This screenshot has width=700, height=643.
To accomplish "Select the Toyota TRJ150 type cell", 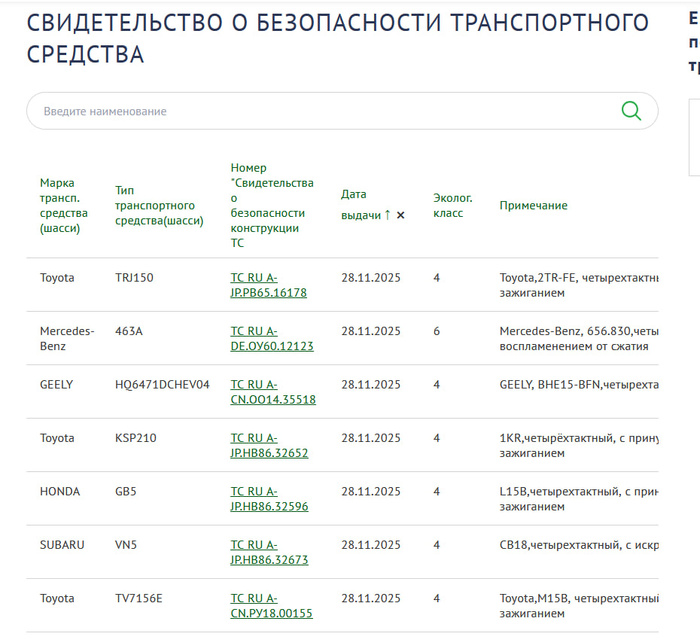I will click(x=134, y=278).
